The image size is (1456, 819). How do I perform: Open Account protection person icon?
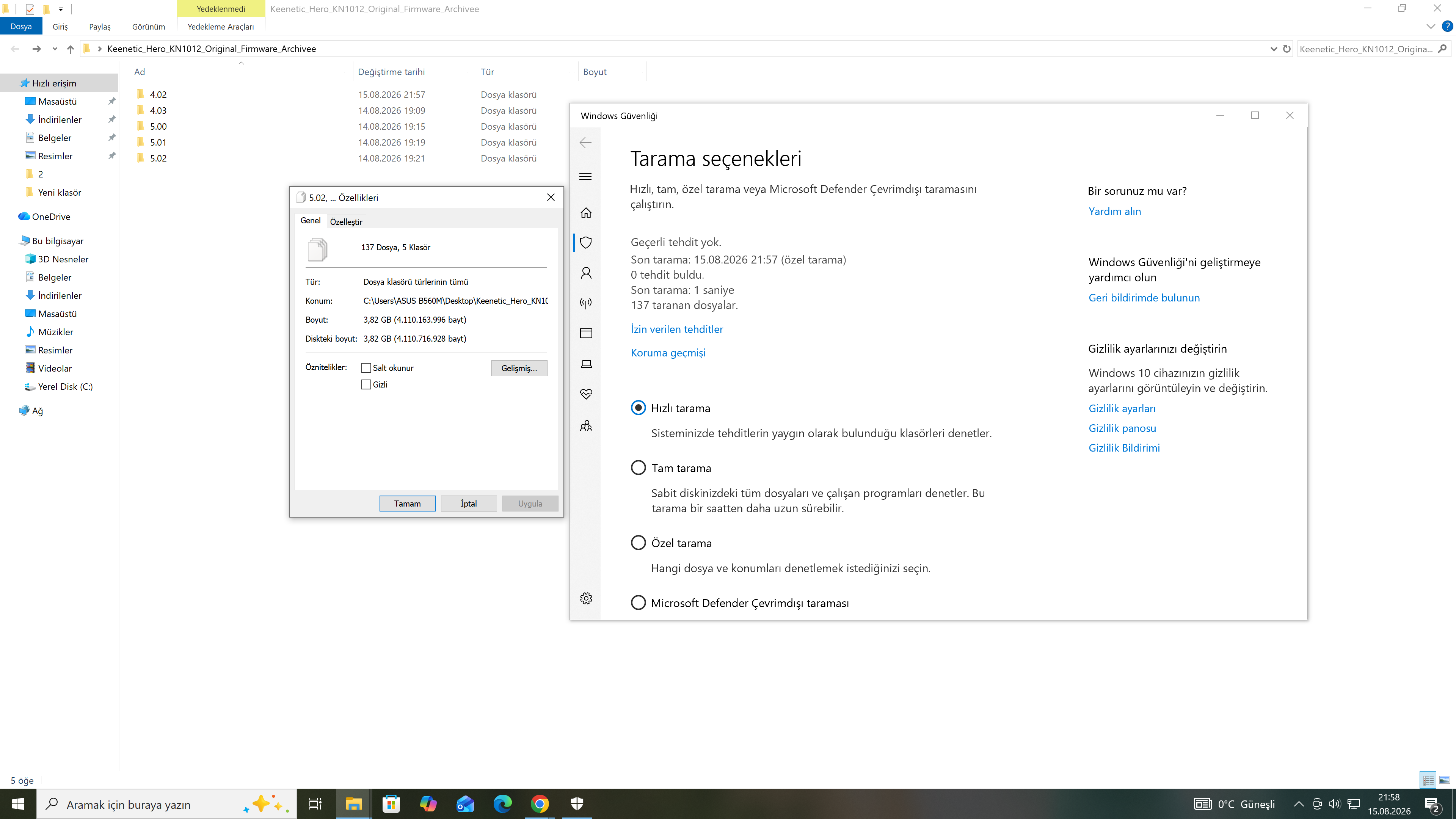click(x=586, y=273)
